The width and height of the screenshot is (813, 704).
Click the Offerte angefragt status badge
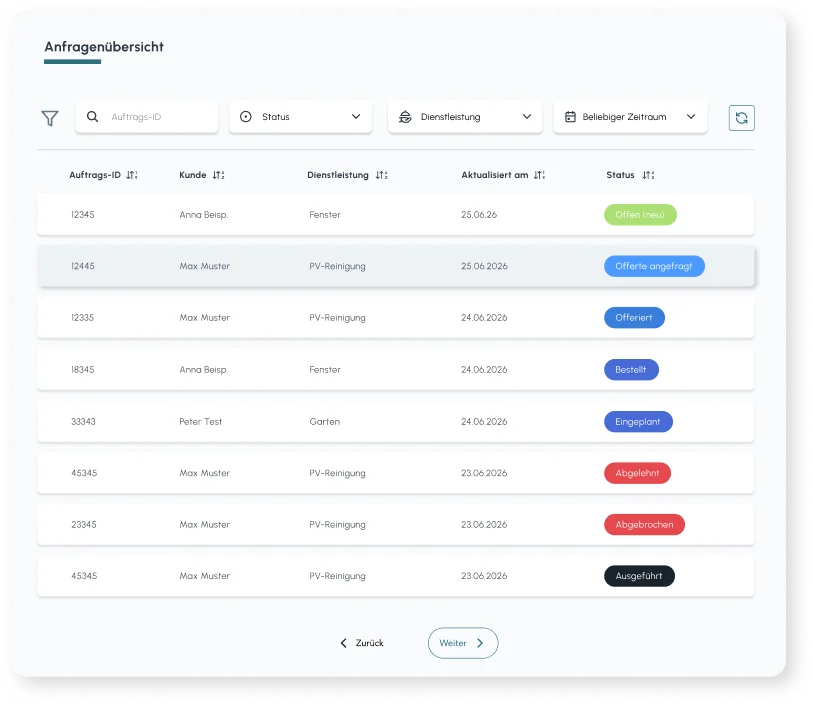click(654, 266)
